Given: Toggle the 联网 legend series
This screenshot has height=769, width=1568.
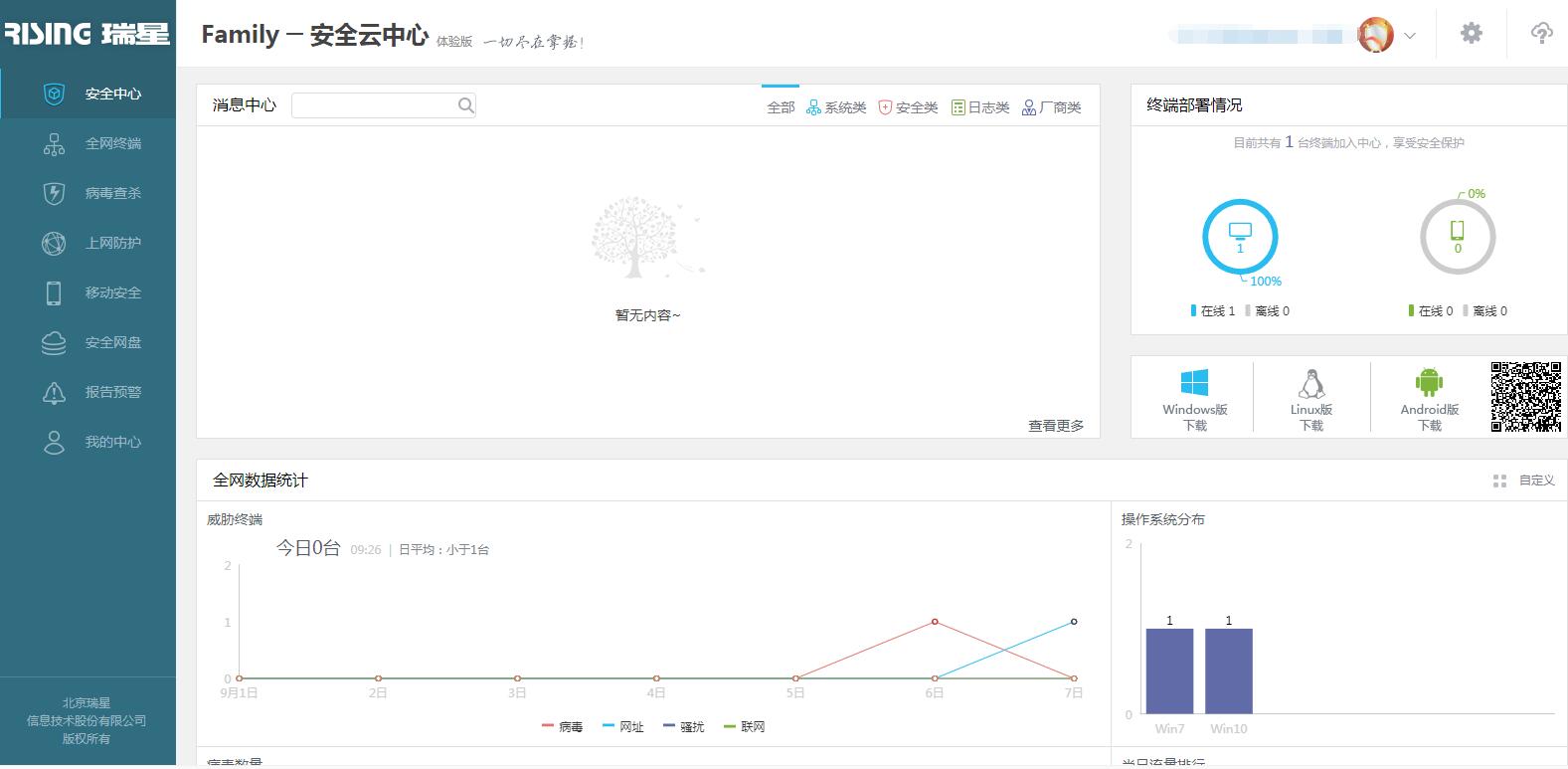Looking at the screenshot, I should click(745, 727).
